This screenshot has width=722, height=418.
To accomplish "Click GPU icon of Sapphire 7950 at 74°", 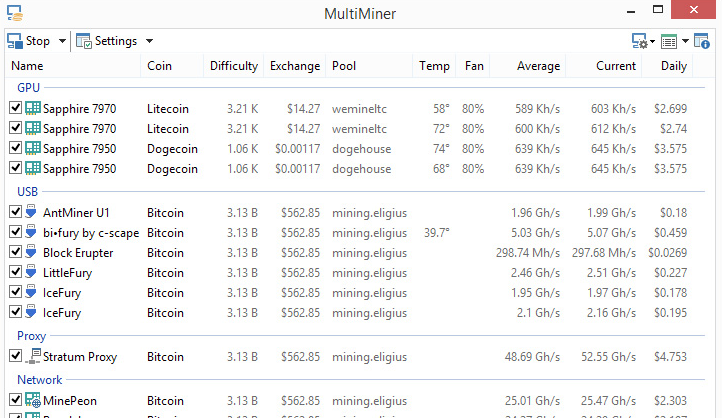I will click(x=33, y=148).
